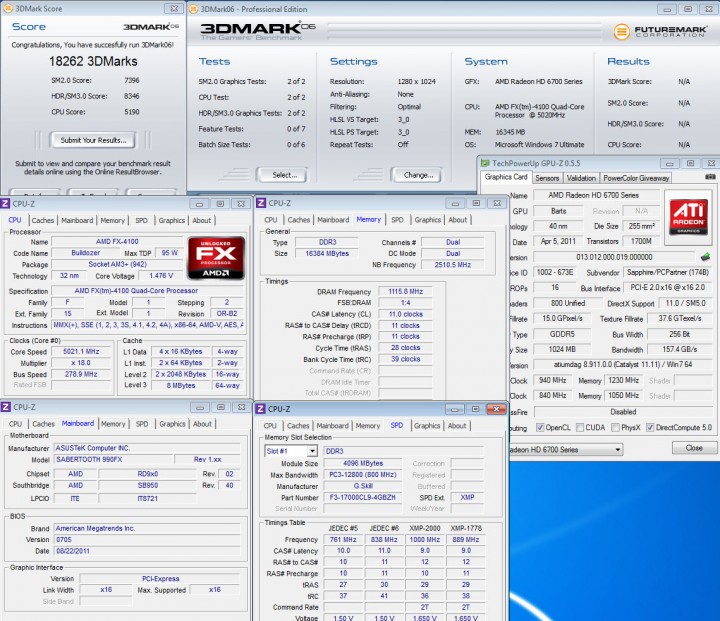The image size is (720, 621).
Task: Click the 18262 3DMarks score text
Action: [93, 61]
